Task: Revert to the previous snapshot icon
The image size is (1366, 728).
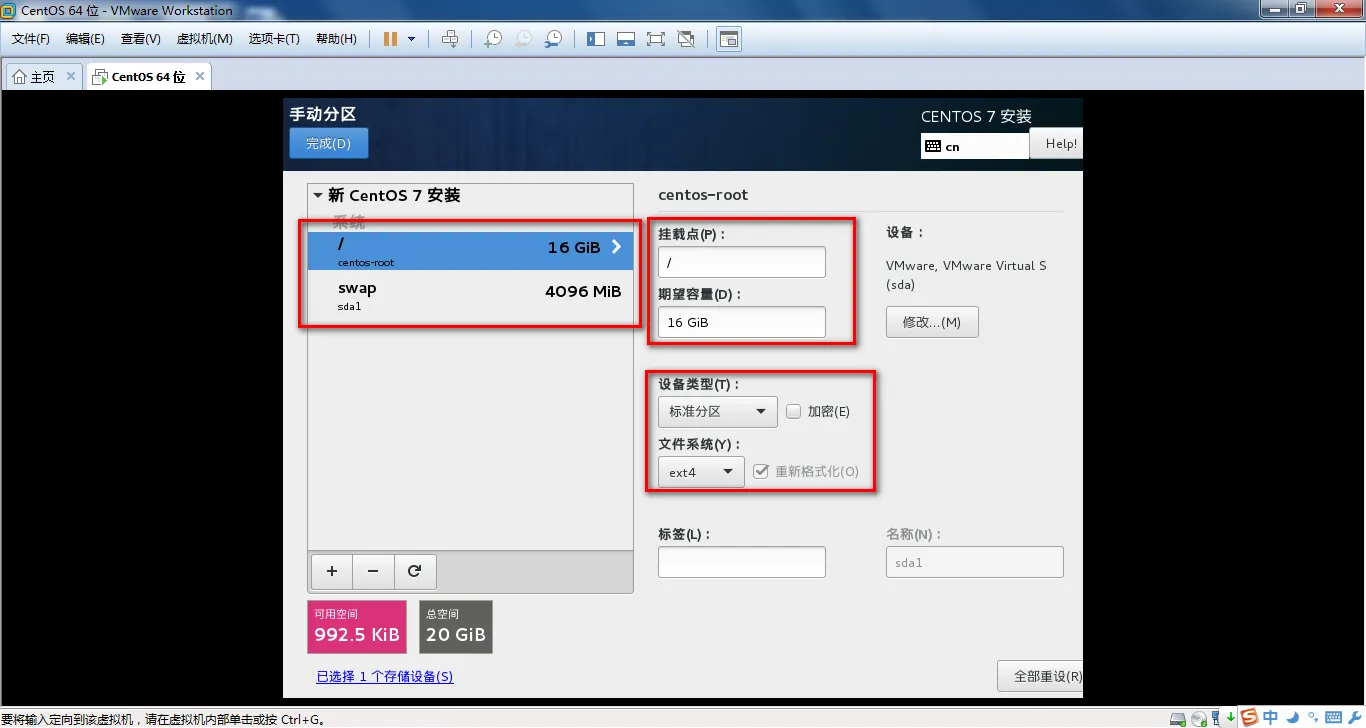Action: (x=523, y=39)
